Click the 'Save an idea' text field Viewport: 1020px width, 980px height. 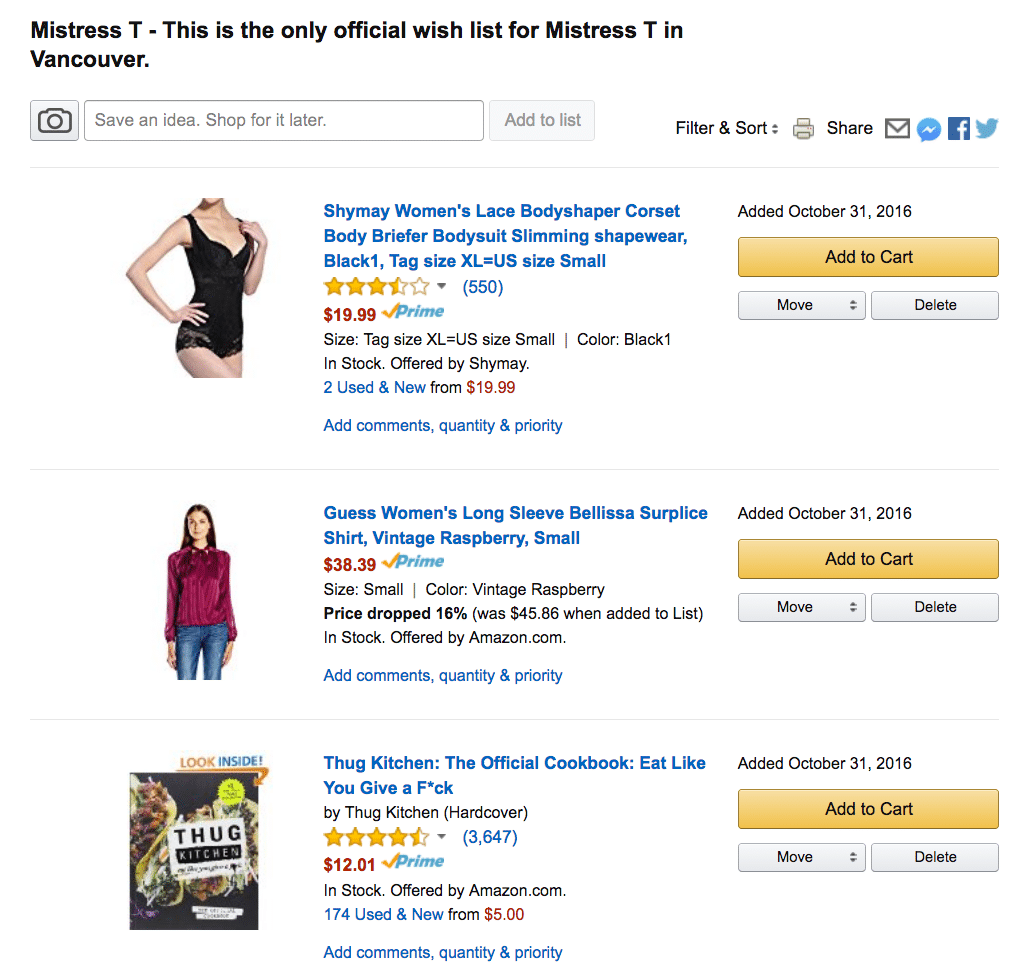click(284, 120)
